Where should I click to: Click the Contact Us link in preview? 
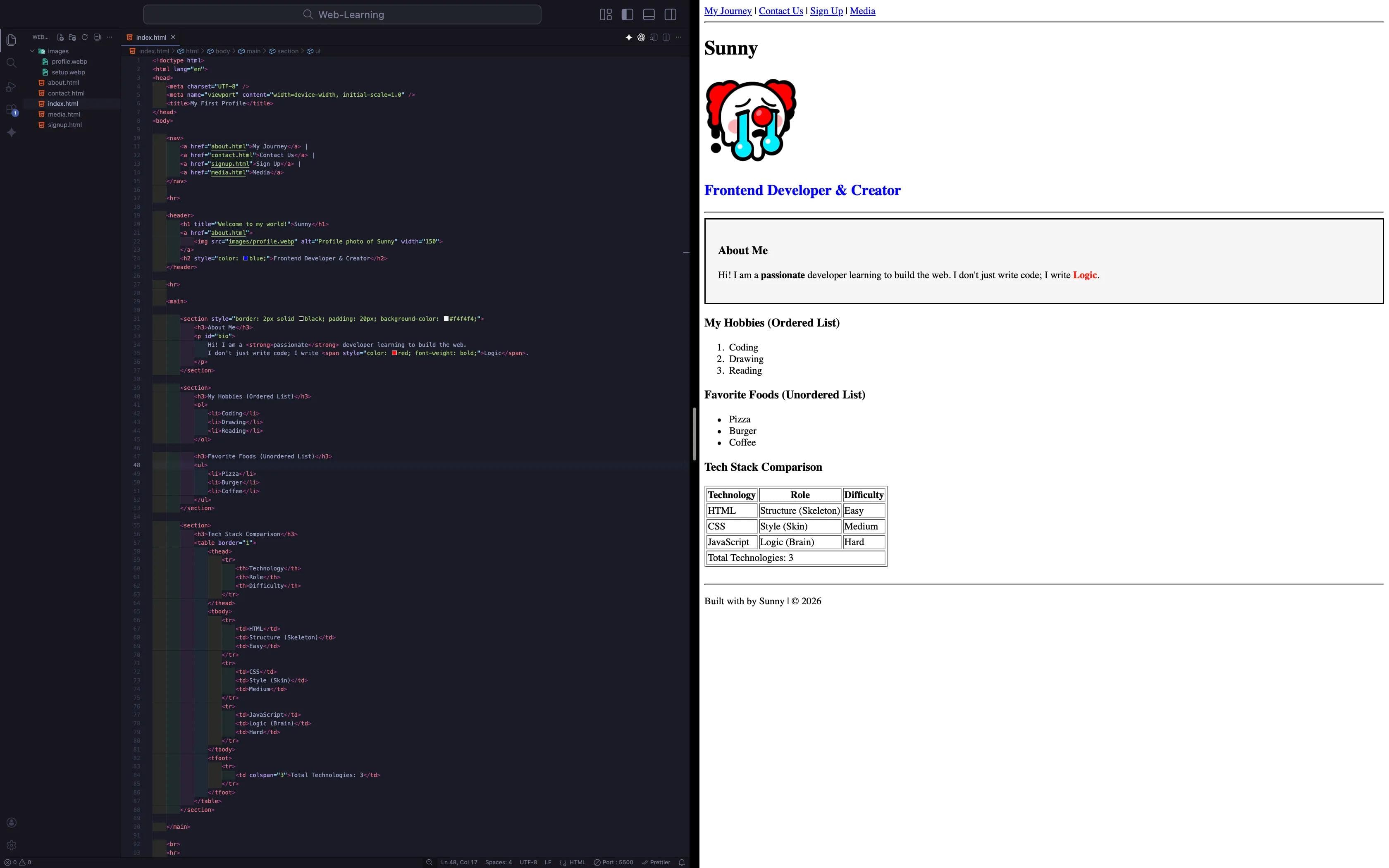(x=780, y=11)
